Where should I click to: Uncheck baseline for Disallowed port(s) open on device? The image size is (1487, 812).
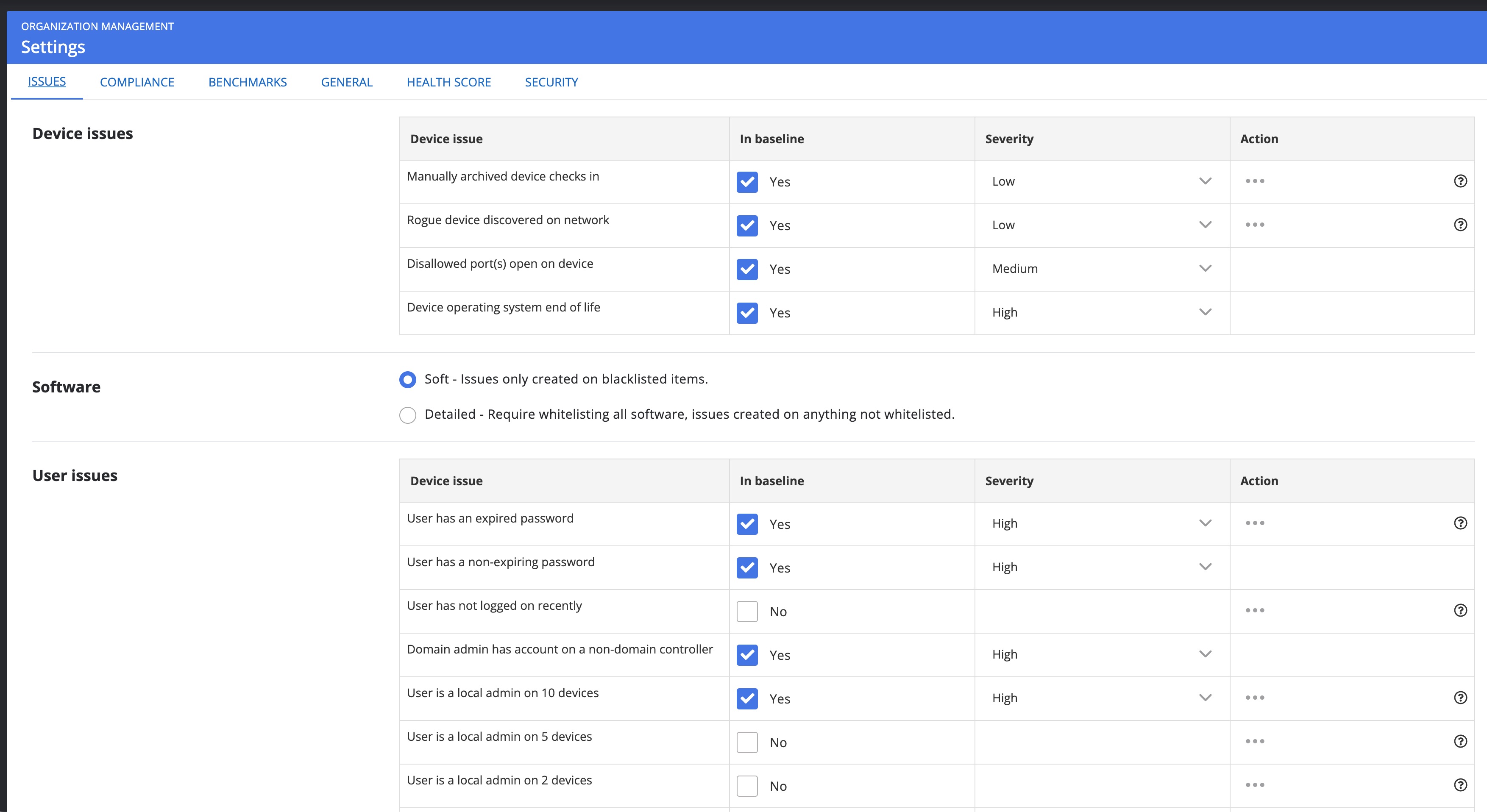[x=747, y=270]
